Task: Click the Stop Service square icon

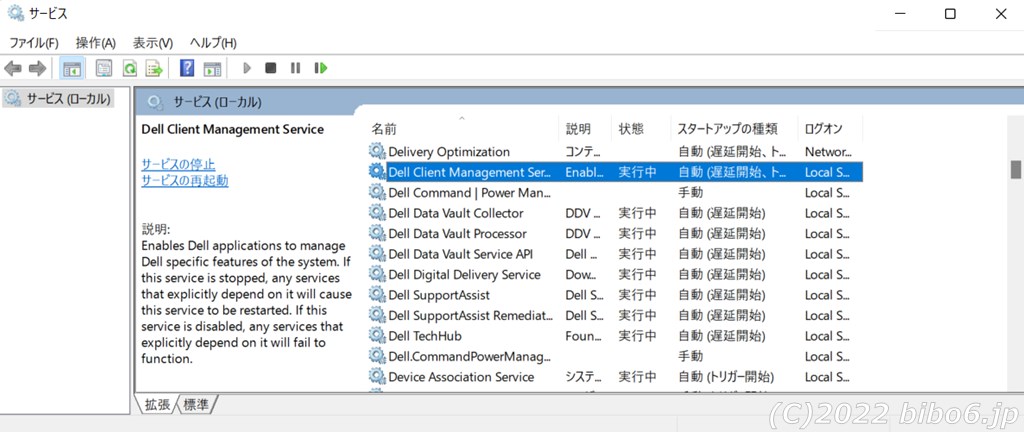Action: pos(270,68)
